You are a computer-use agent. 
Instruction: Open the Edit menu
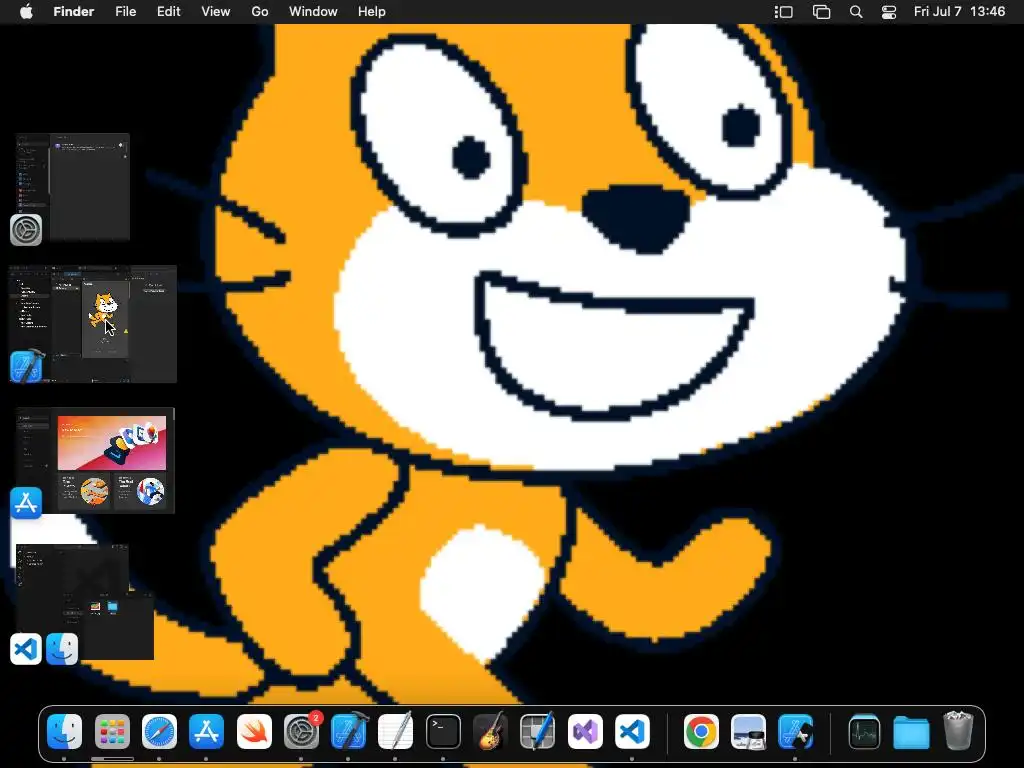(168, 12)
